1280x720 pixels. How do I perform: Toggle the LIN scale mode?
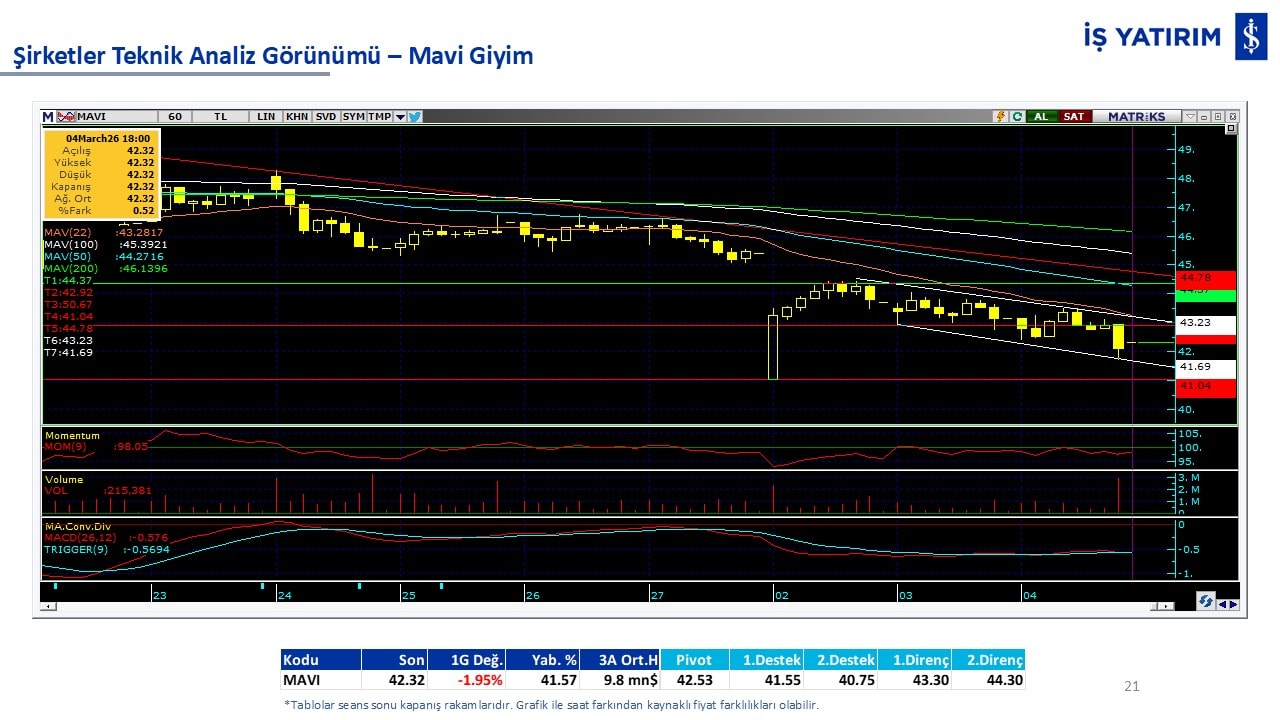(266, 116)
